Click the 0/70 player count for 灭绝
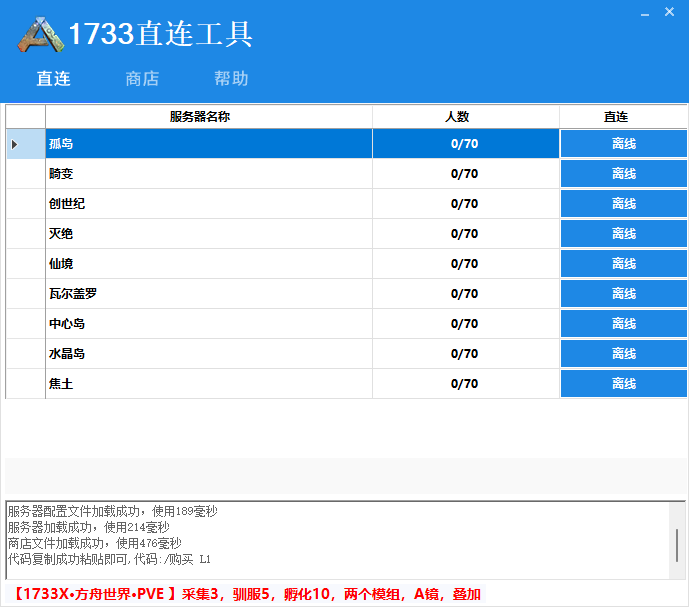Viewport: 689px width, 607px height. coord(464,233)
